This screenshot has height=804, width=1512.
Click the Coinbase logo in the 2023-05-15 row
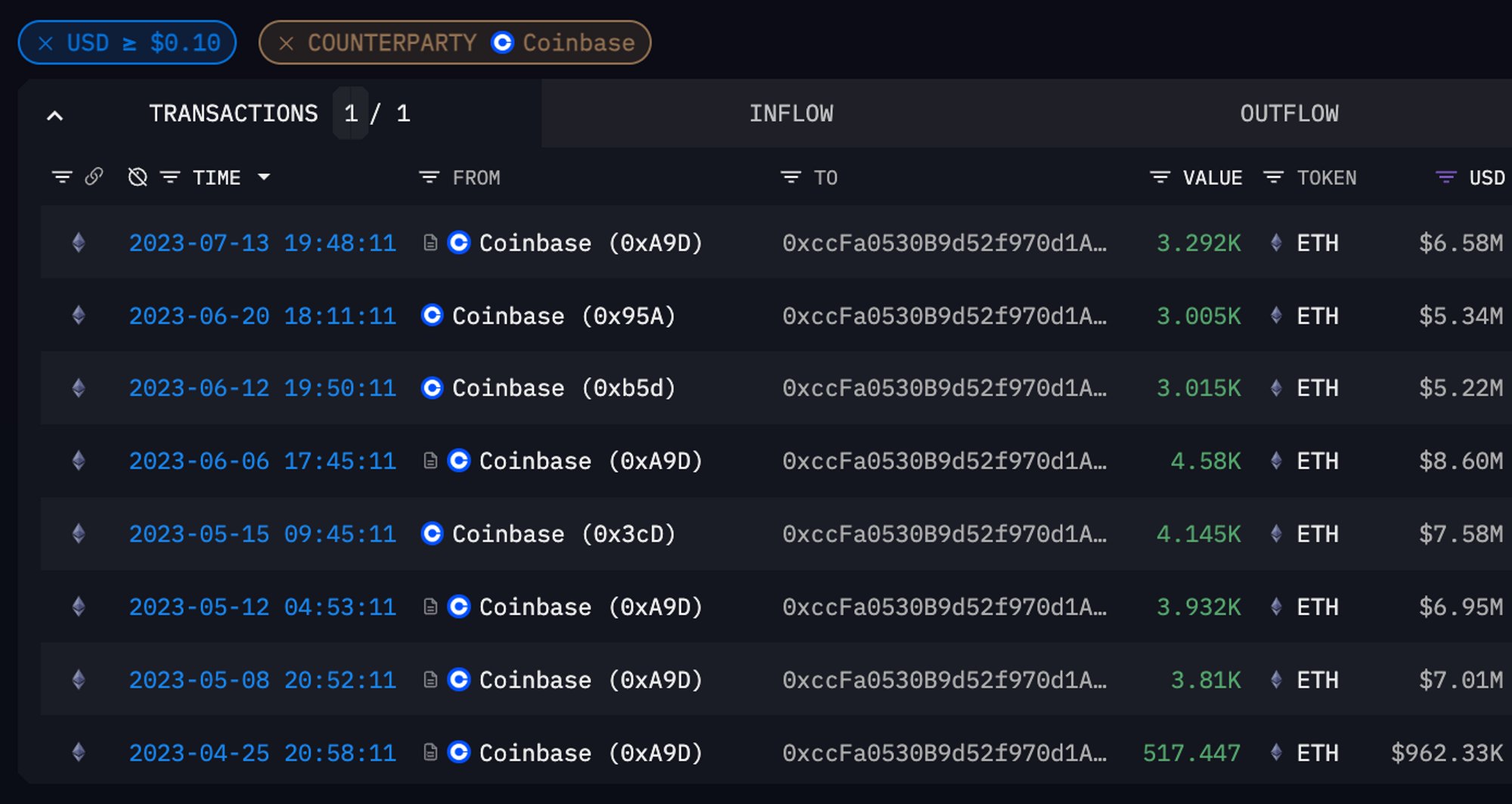(432, 533)
